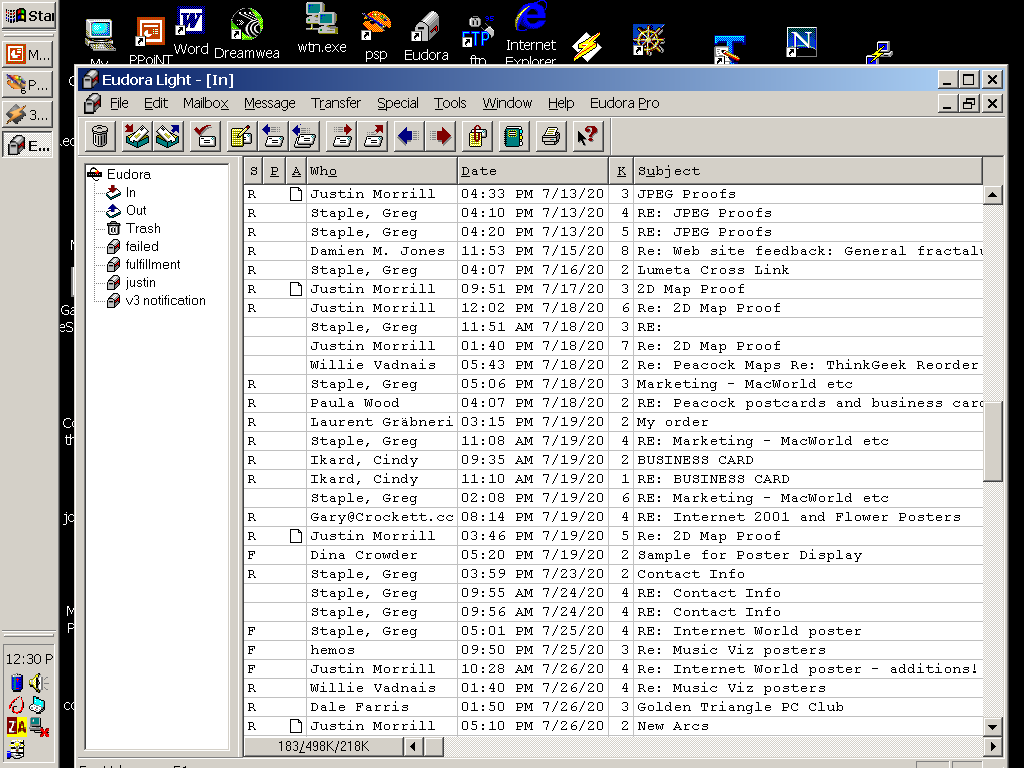Go to next message with red arrow

pyautogui.click(x=441, y=136)
